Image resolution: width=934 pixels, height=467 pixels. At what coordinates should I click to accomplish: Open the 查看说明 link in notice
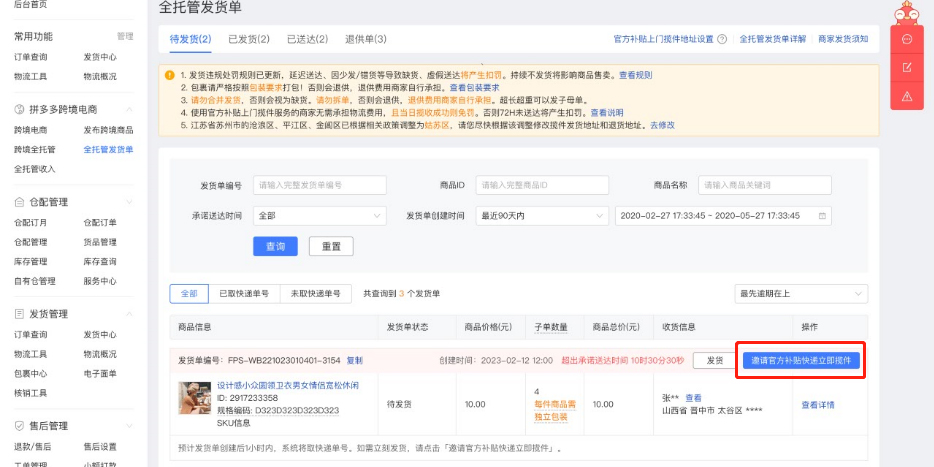(x=607, y=113)
